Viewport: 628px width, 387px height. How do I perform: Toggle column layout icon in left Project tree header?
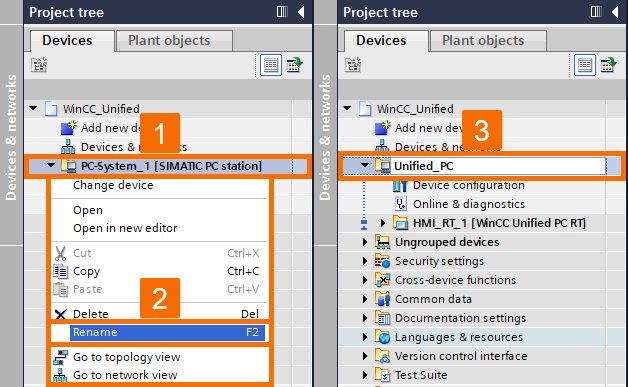[282, 12]
